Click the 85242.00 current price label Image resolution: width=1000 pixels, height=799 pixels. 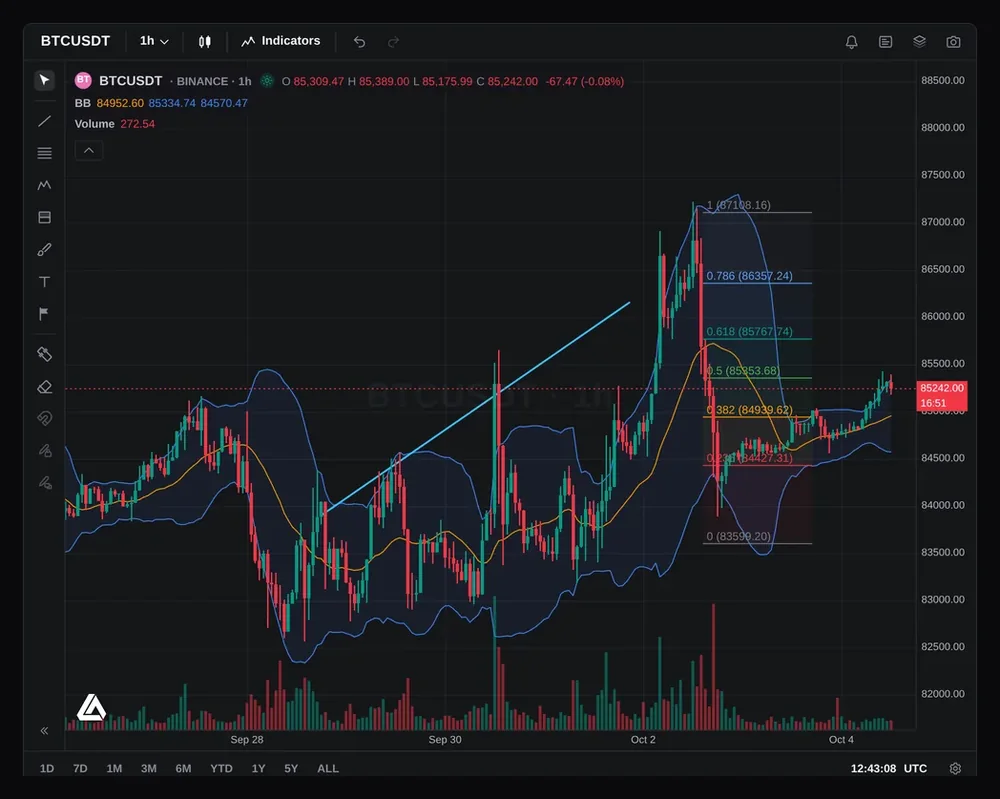point(942,388)
